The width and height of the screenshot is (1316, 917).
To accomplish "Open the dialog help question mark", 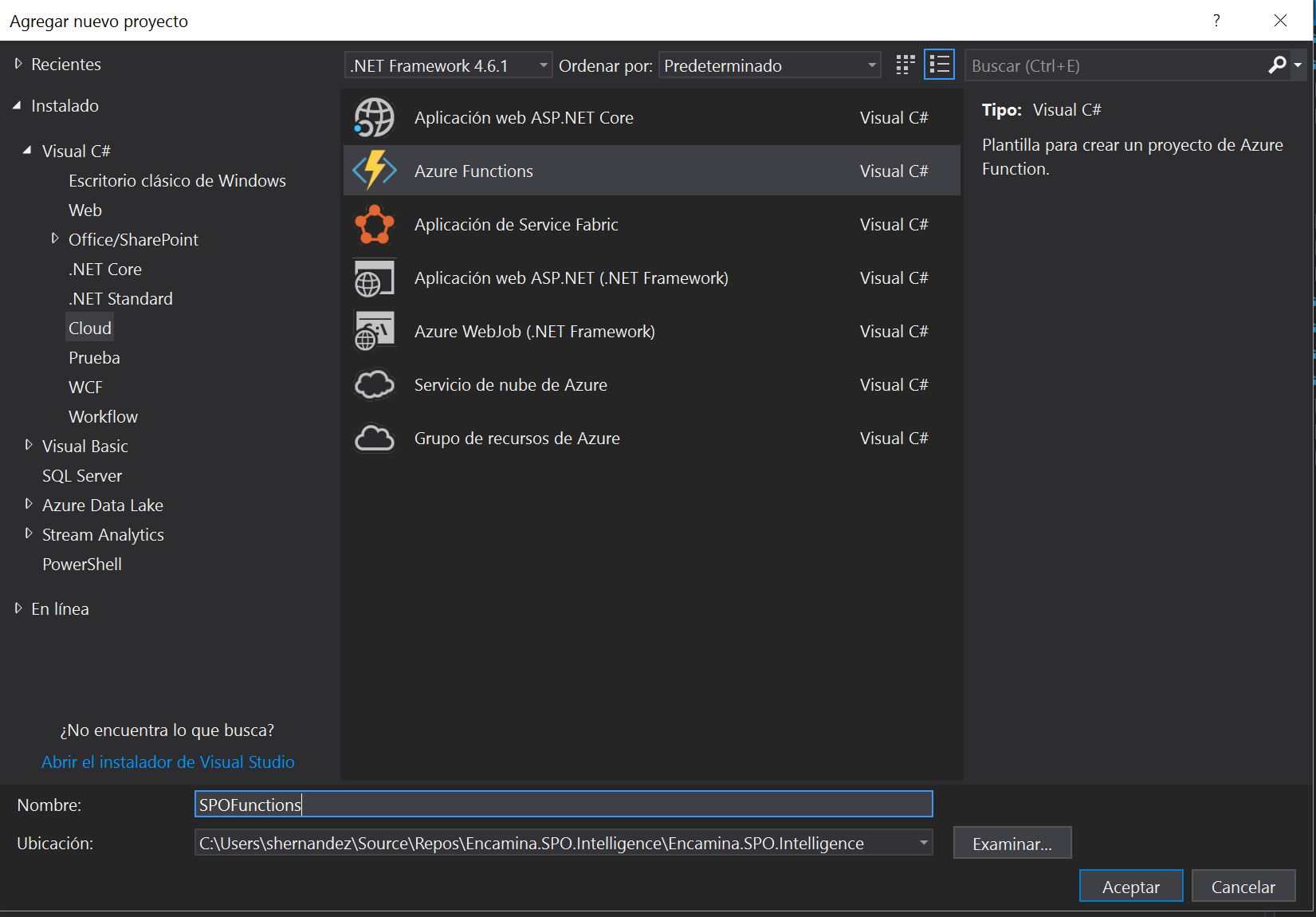I will point(1216,21).
